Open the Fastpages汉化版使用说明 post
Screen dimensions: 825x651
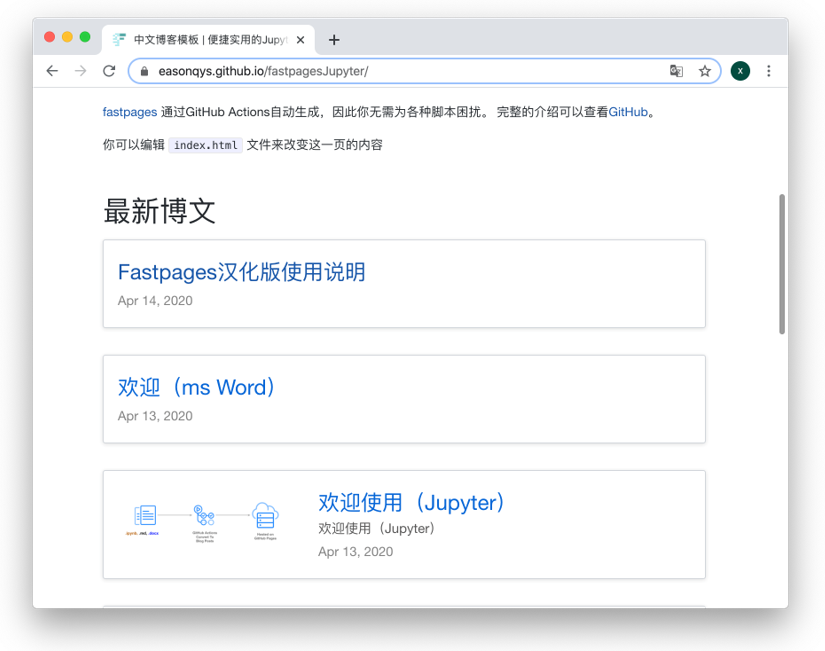coord(241,272)
